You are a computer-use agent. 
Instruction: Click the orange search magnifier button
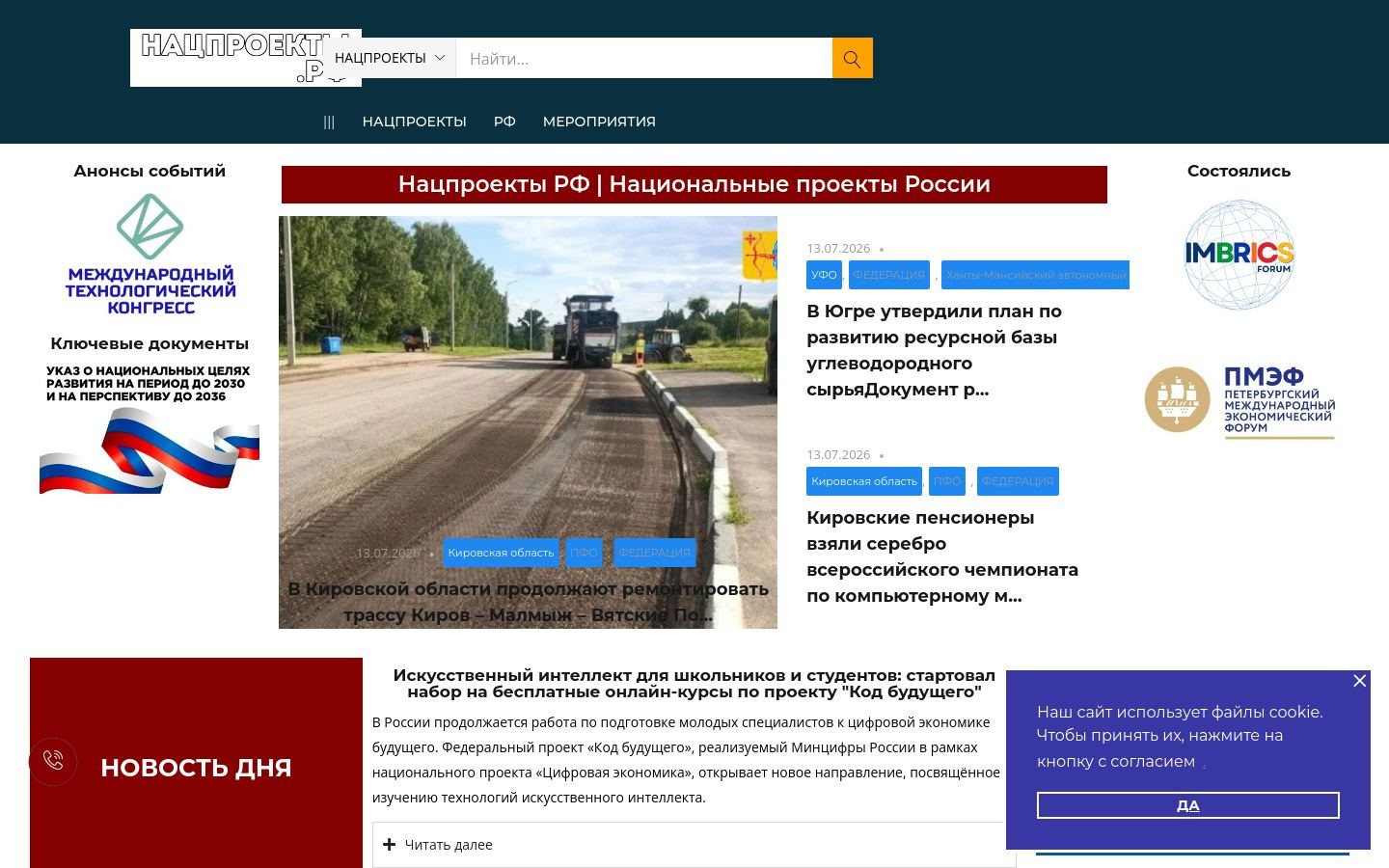[852, 58]
